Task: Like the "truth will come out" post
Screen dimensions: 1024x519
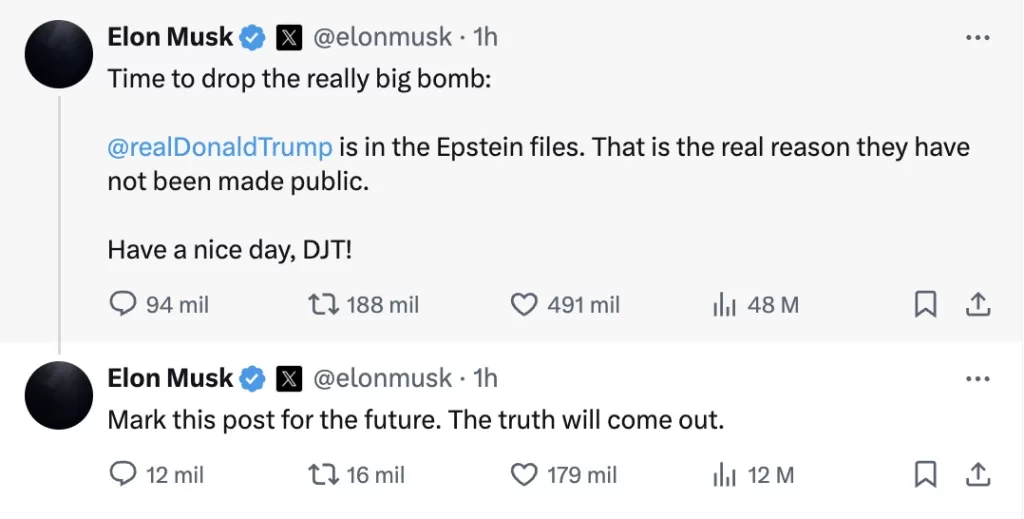Action: click(524, 475)
